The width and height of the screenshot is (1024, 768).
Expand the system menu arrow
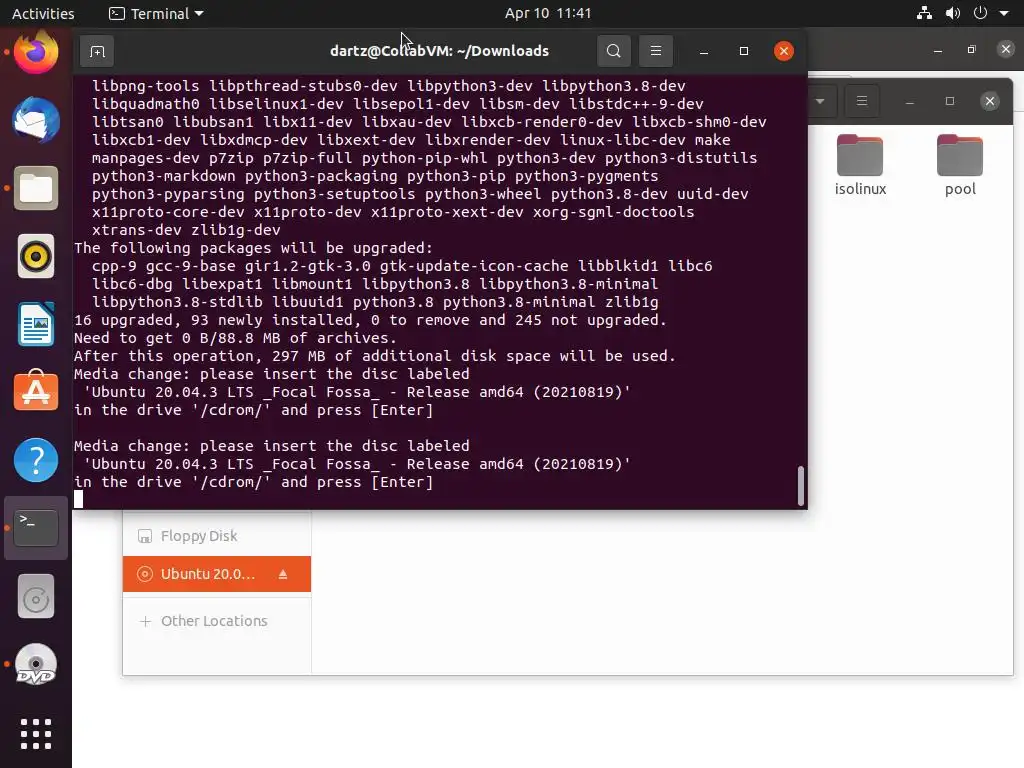[x=1004, y=13]
